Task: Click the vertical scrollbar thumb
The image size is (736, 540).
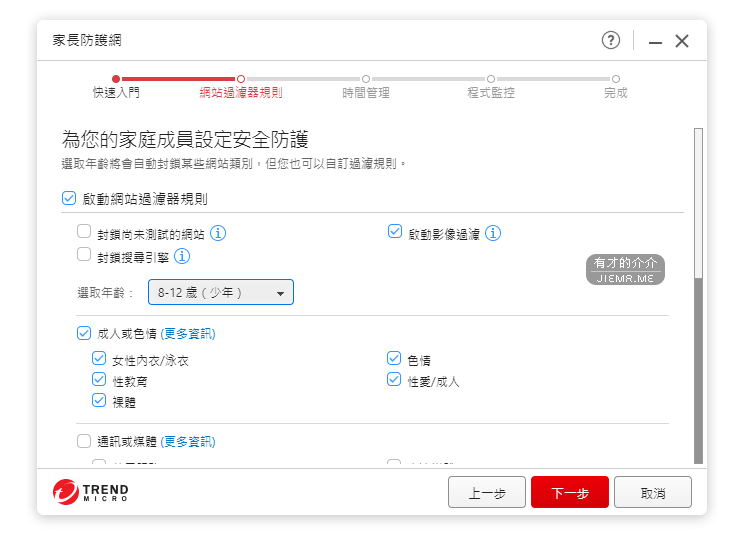Action: [x=698, y=370]
